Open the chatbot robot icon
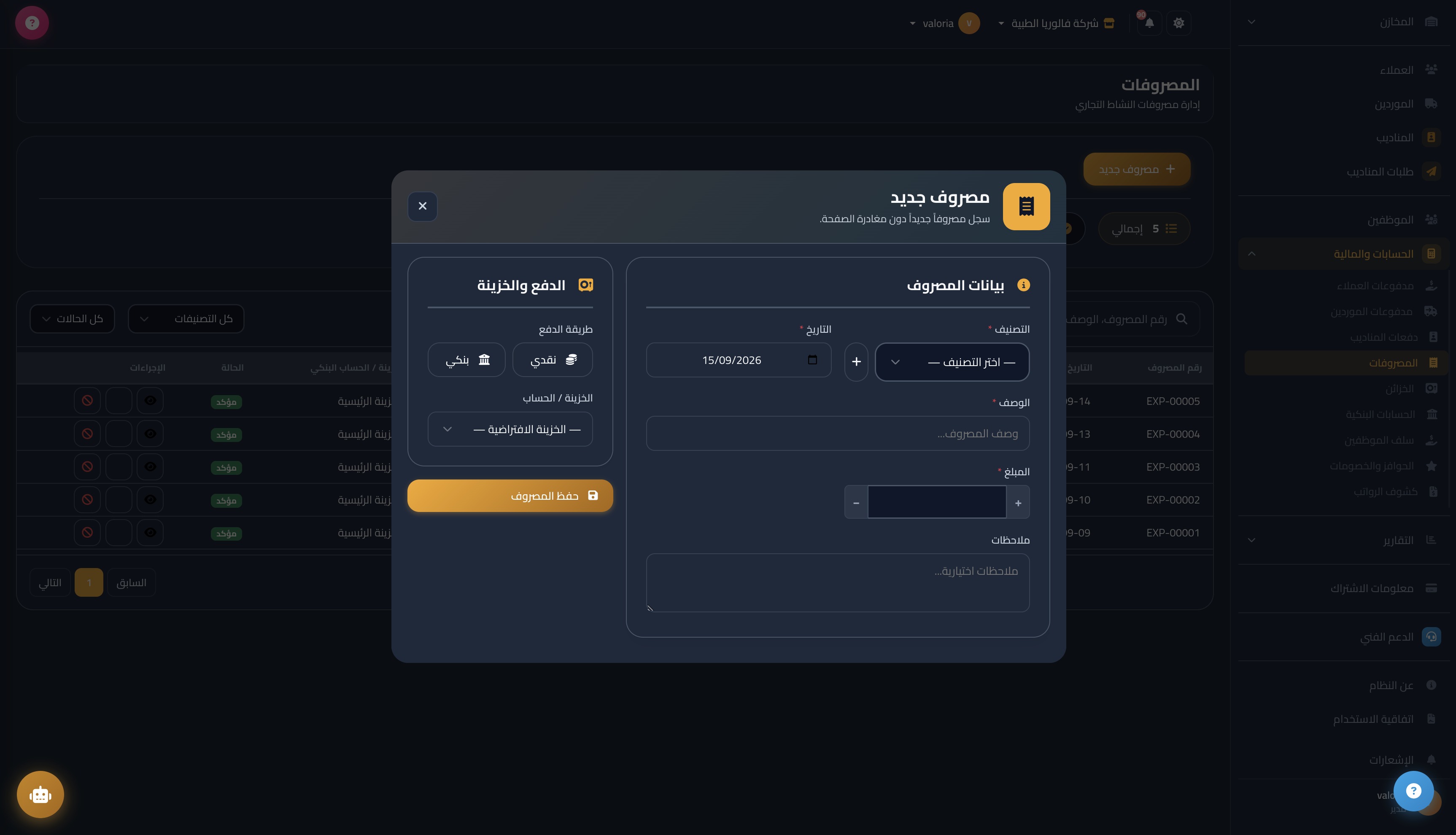Viewport: 1456px width, 835px height. (x=40, y=795)
